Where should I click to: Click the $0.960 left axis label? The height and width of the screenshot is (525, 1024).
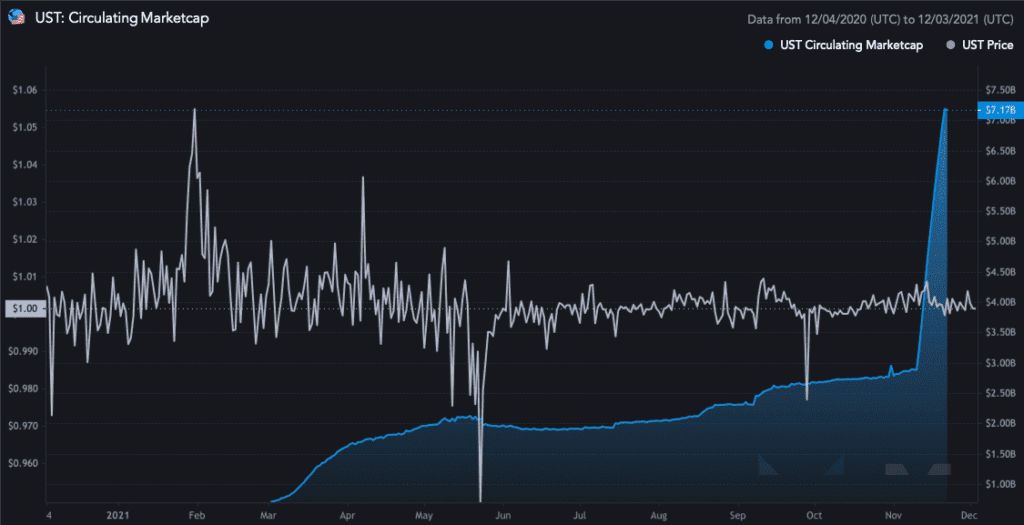24,463
